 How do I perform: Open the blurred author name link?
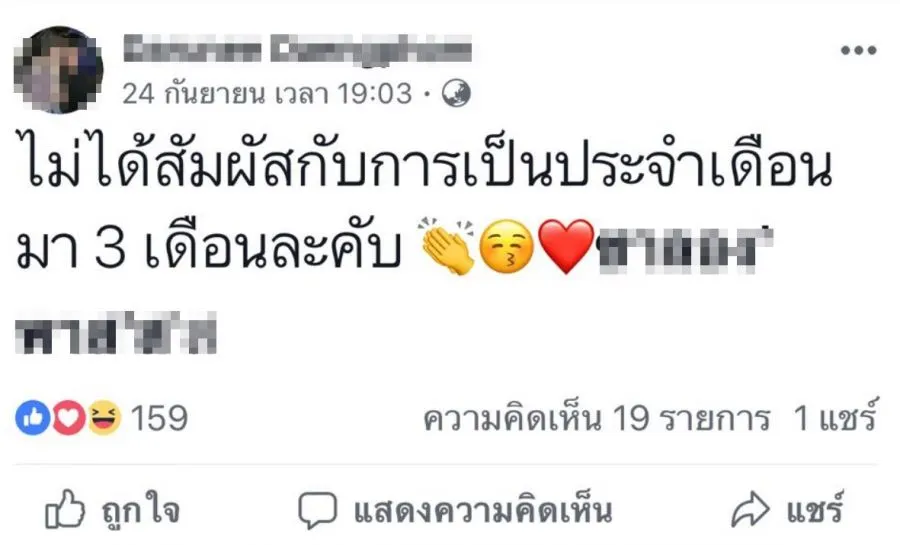click(297, 49)
